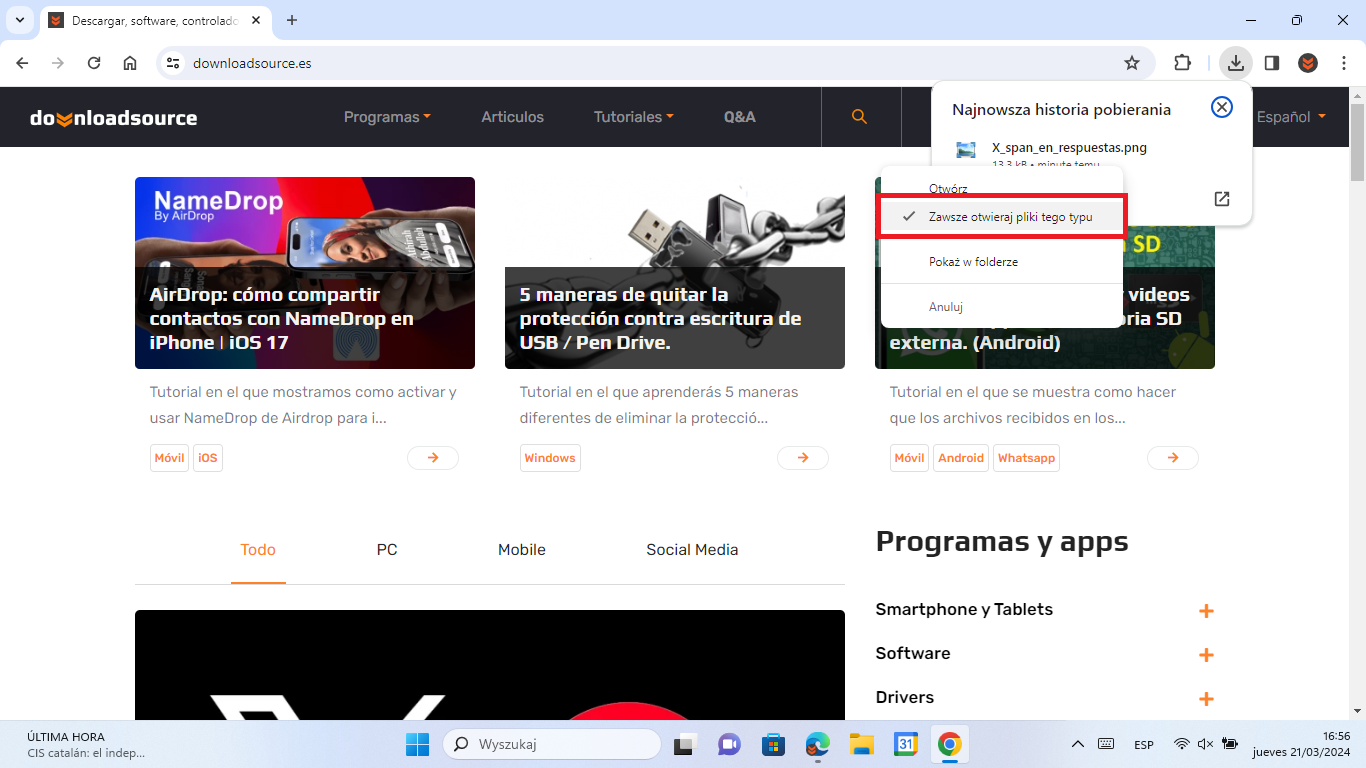This screenshot has height=768, width=1366.
Task: Expand the Drivers category plus
Action: click(x=1206, y=699)
